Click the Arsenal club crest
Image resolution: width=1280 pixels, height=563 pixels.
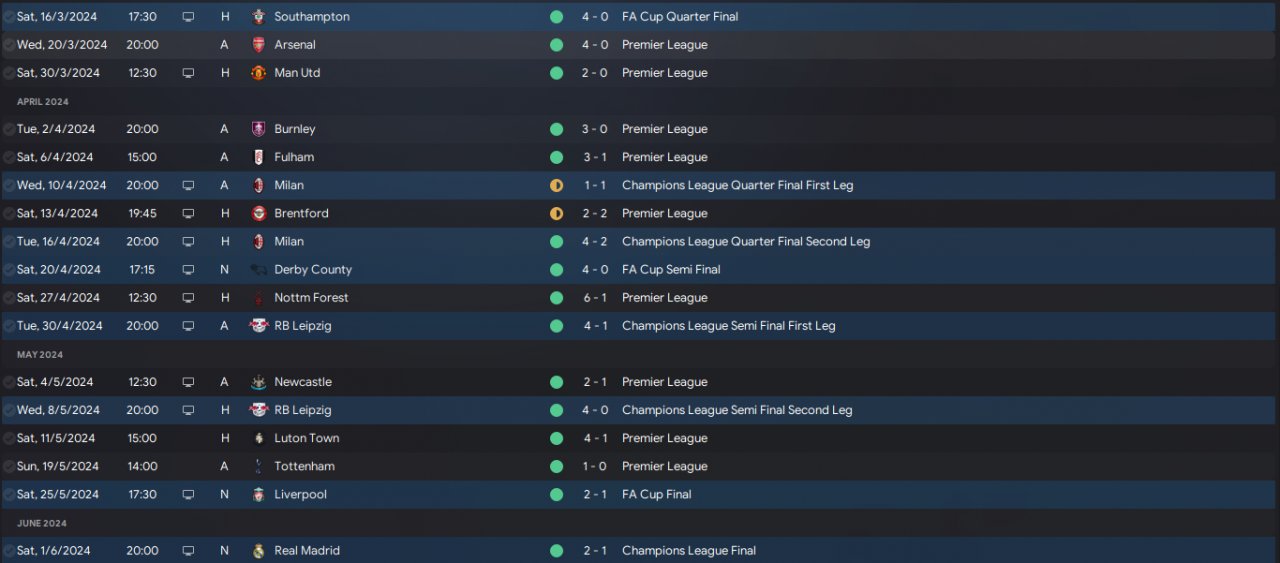(259, 45)
